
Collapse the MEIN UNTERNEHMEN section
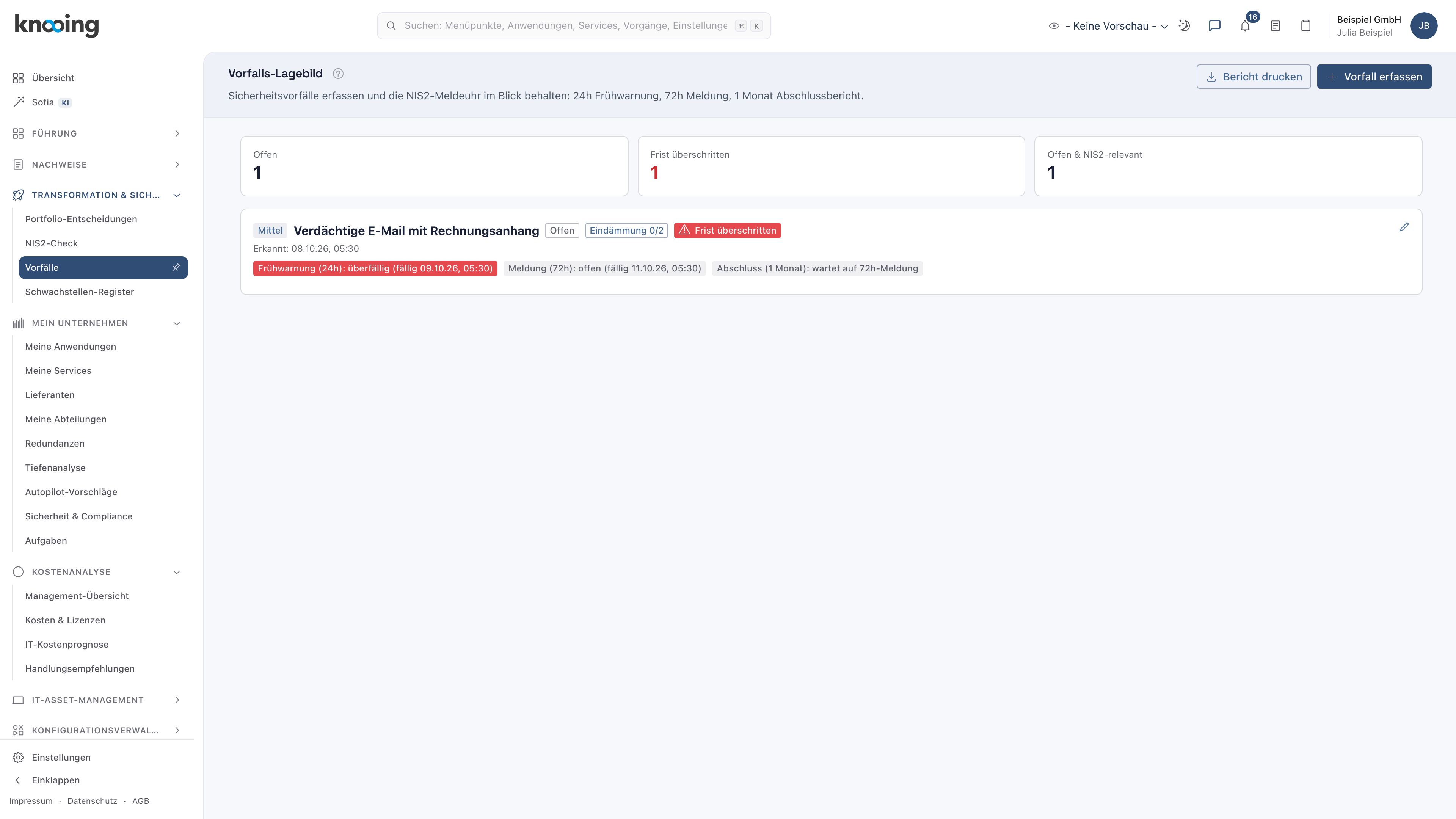coord(97,323)
